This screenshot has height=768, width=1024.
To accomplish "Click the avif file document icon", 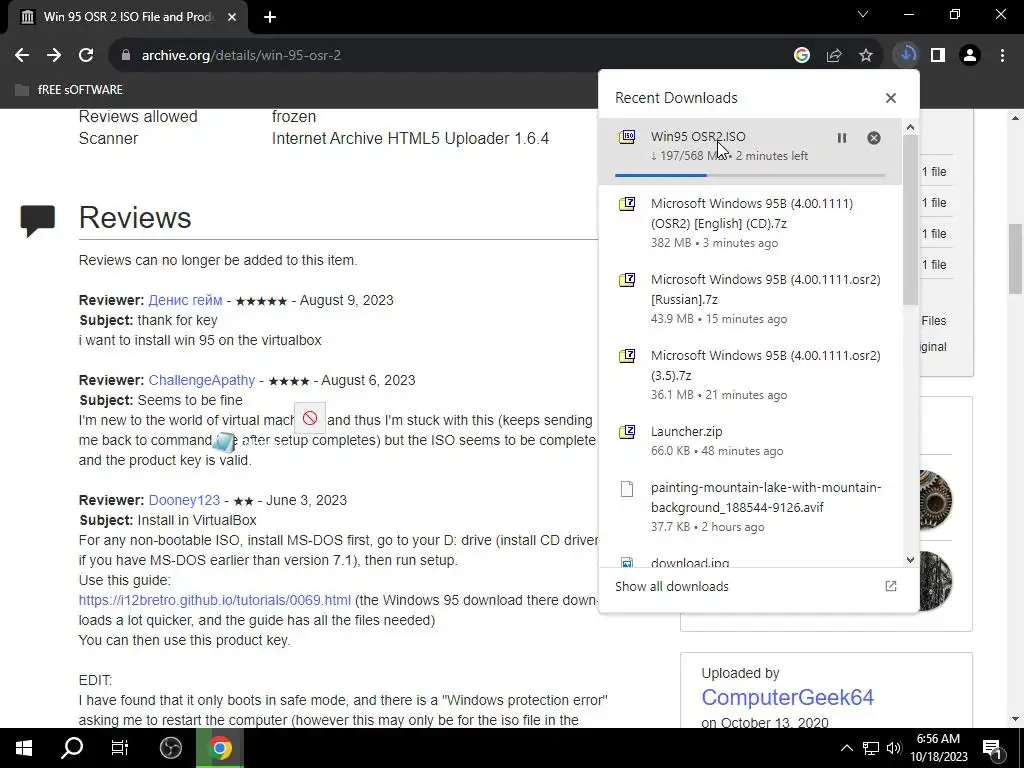I will tap(627, 488).
